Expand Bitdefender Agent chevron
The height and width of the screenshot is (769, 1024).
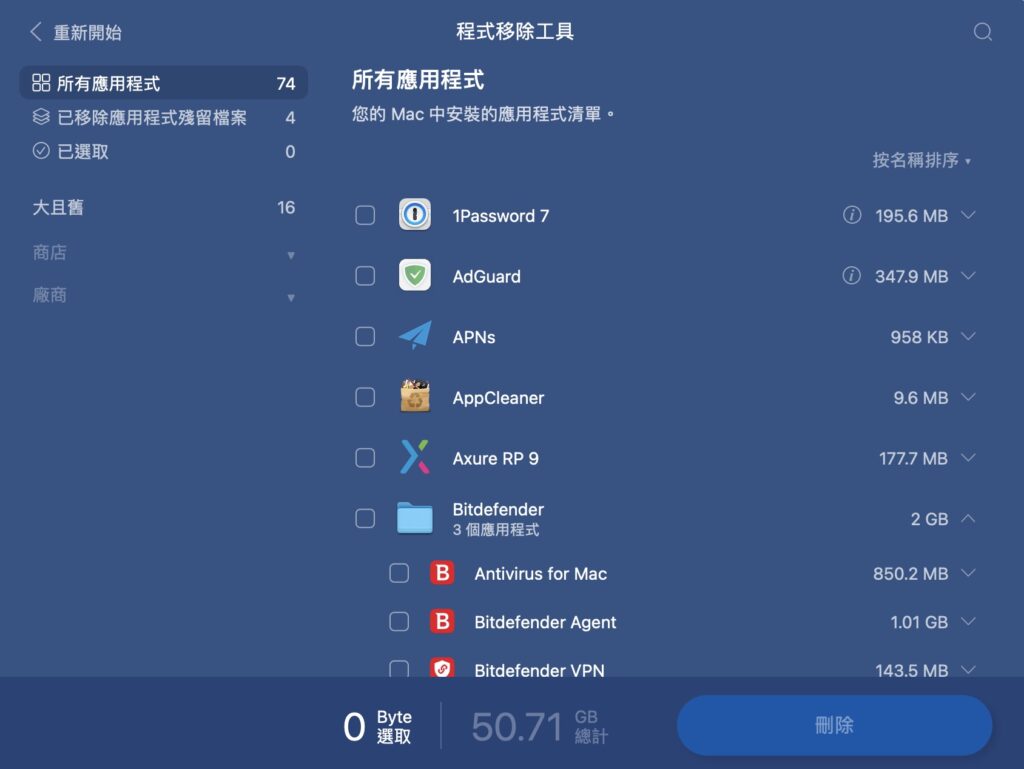[968, 621]
